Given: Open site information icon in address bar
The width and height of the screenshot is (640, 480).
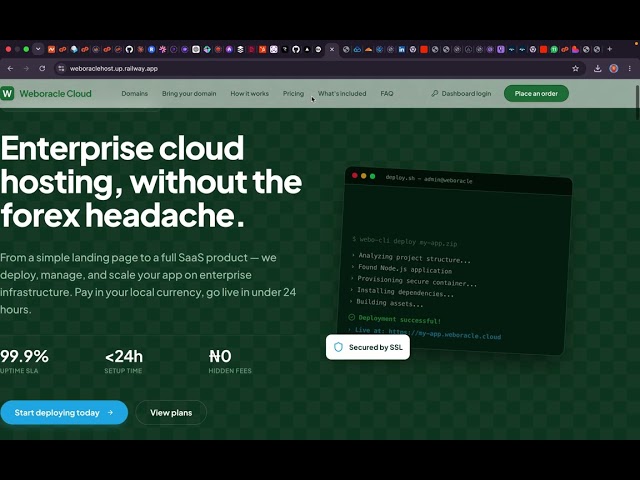Looking at the screenshot, I should pyautogui.click(x=61, y=69).
